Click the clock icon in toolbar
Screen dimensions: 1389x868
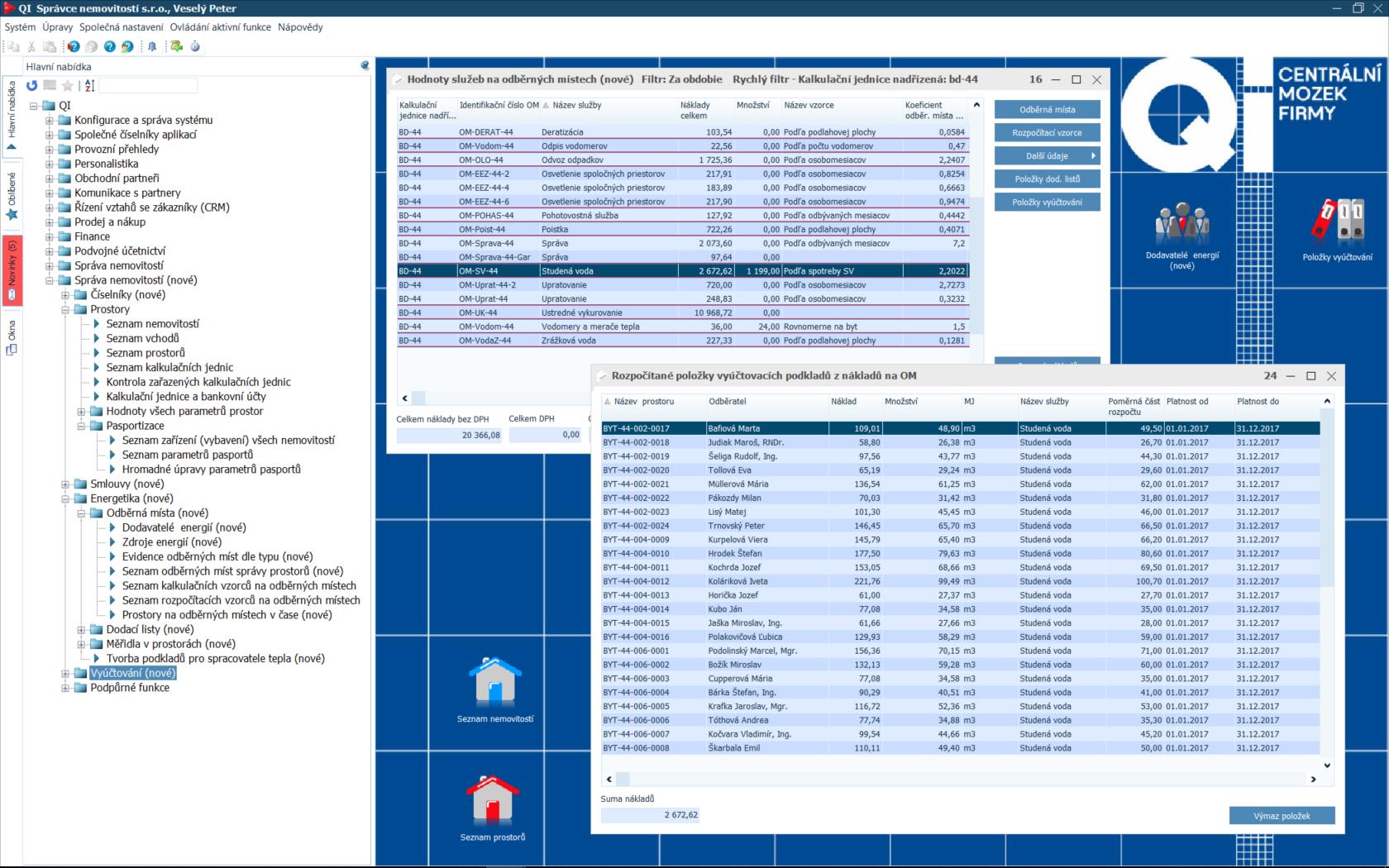pos(195,47)
